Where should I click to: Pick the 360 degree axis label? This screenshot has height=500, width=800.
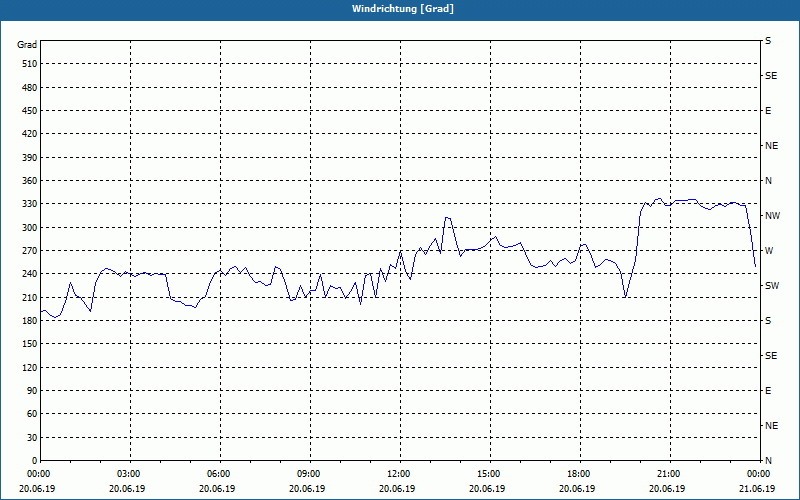tap(30, 181)
